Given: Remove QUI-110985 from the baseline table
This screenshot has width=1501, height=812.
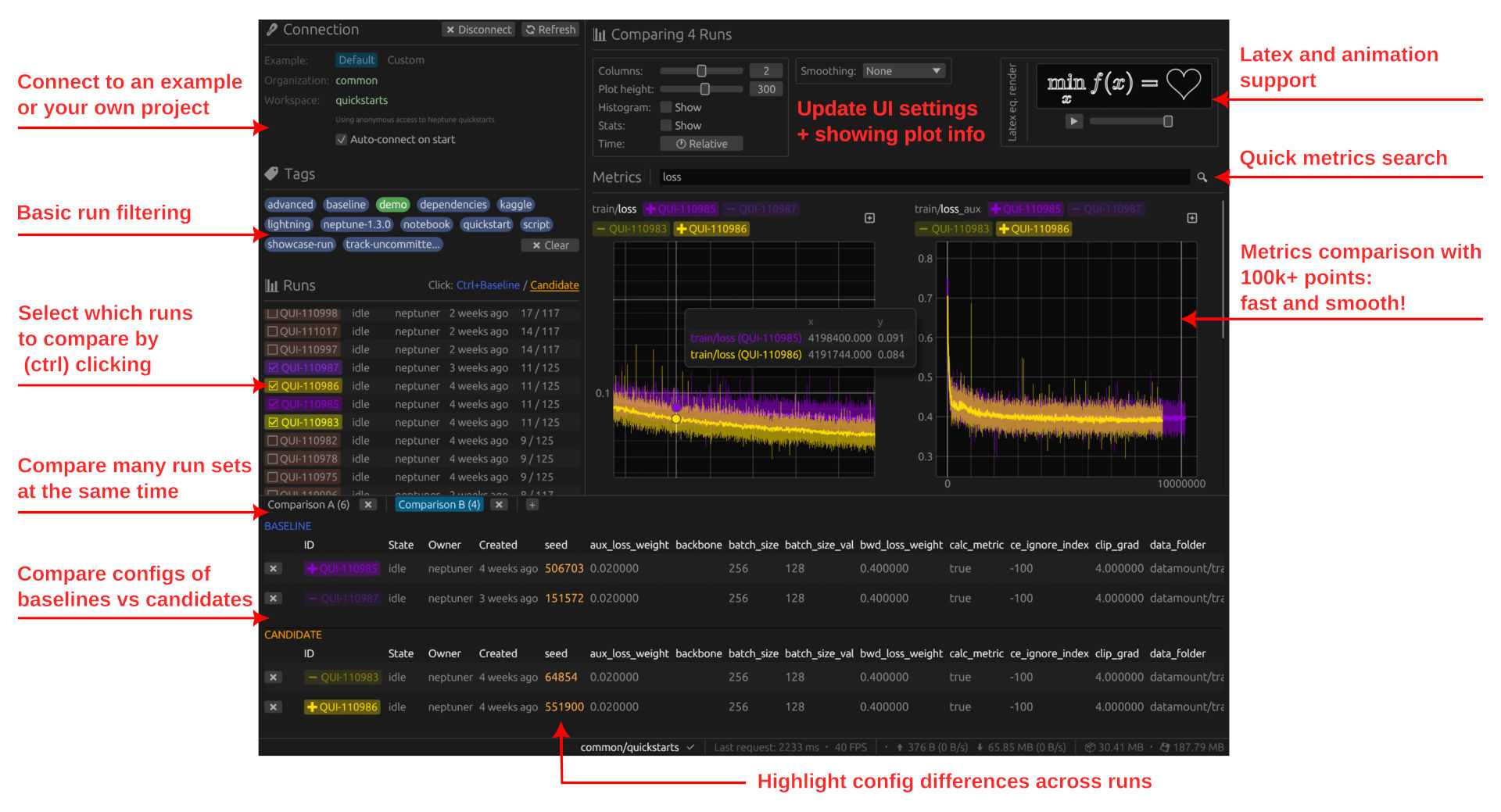Looking at the screenshot, I should 273,569.
